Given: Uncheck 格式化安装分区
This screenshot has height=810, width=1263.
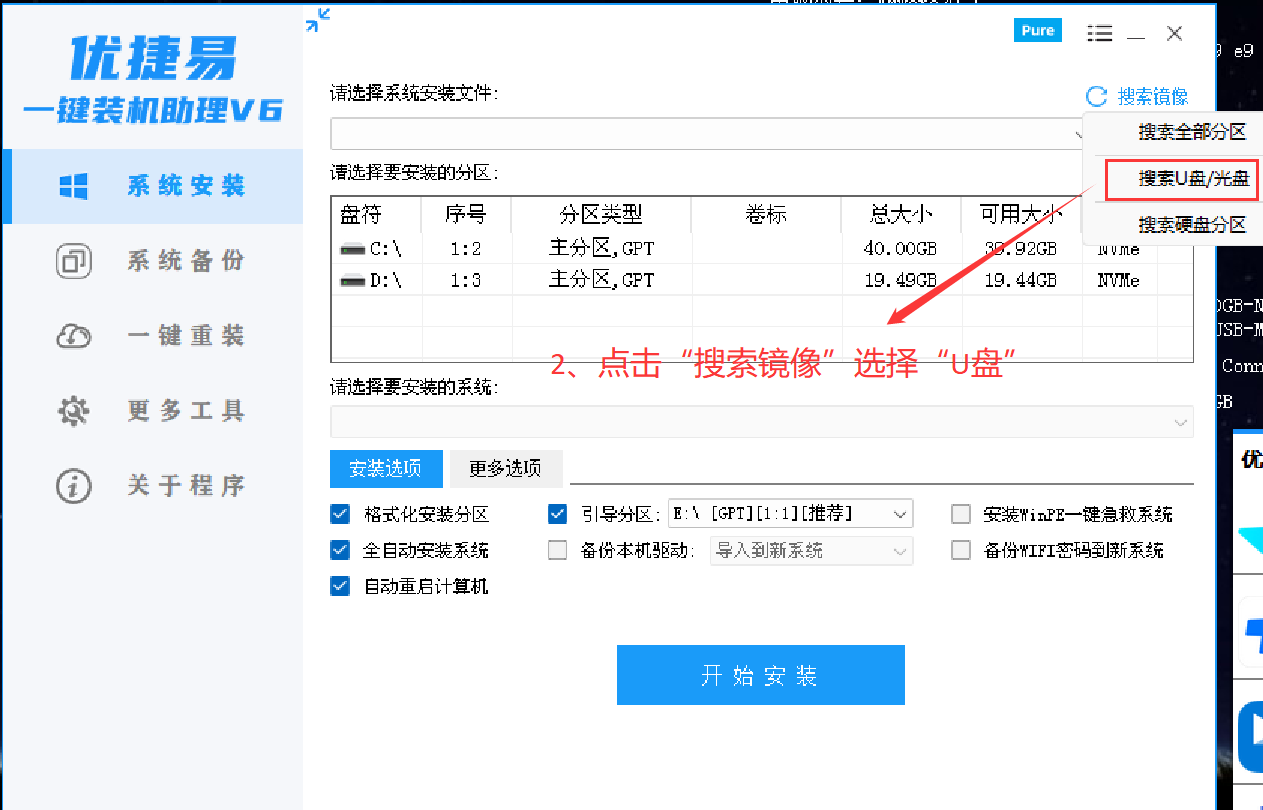Looking at the screenshot, I should point(340,514).
